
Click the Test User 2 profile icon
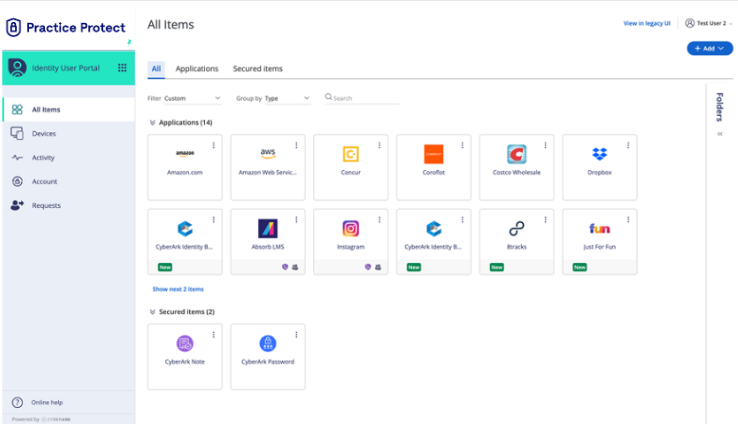(690, 23)
